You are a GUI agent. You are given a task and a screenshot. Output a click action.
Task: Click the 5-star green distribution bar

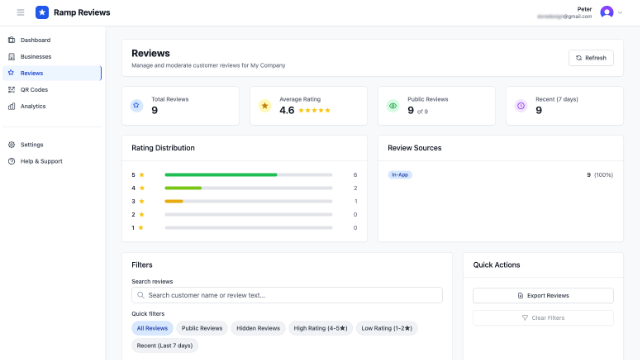(x=221, y=175)
